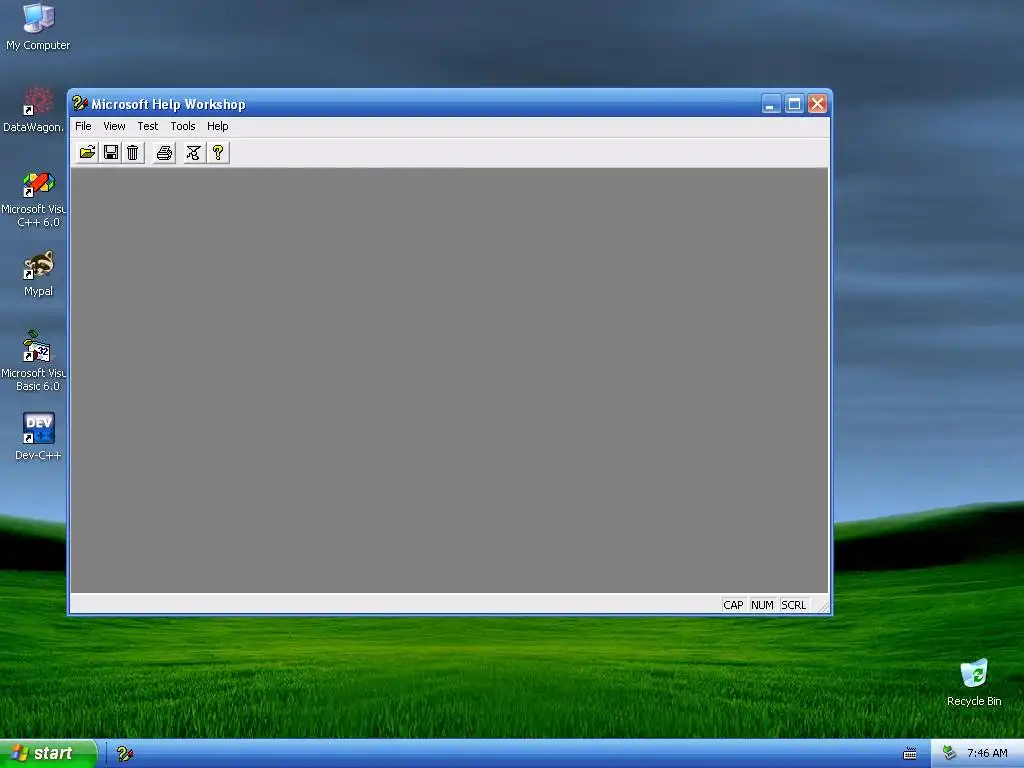Open the View menu
Image resolution: width=1024 pixels, height=768 pixels.
pyautogui.click(x=114, y=126)
